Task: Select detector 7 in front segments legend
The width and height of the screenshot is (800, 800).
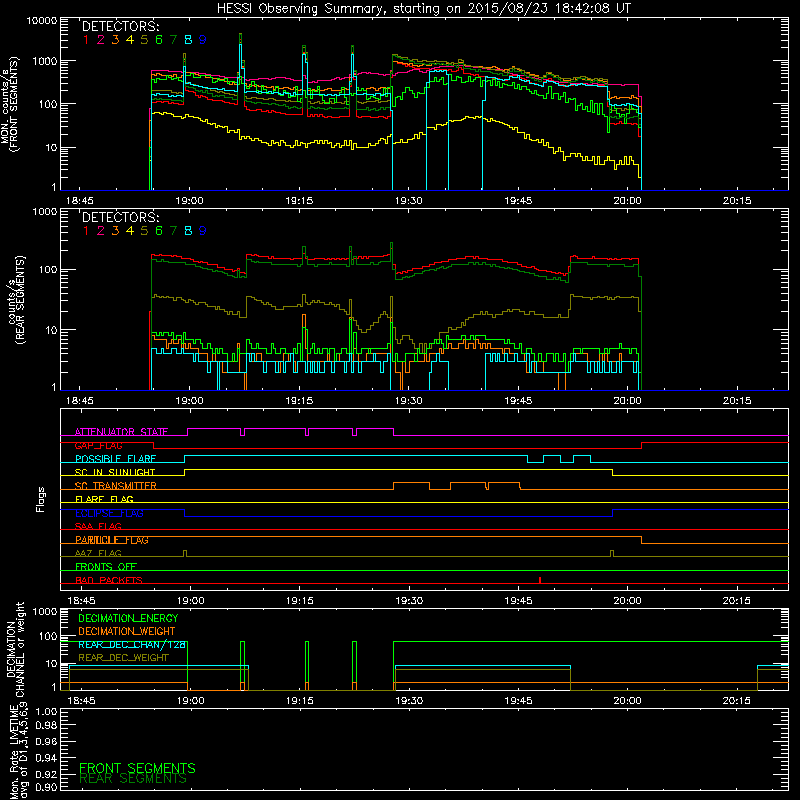Action: [x=173, y=39]
